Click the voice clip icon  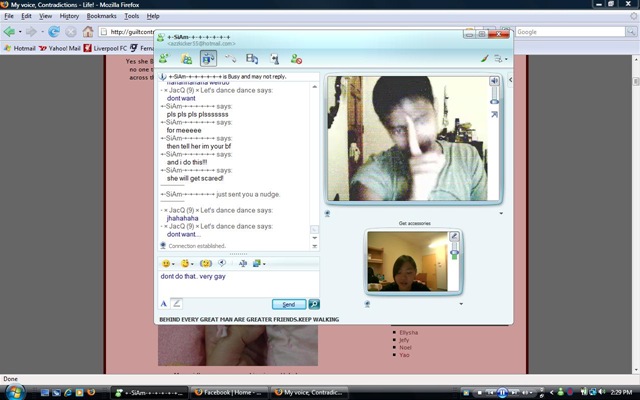tap(222, 263)
